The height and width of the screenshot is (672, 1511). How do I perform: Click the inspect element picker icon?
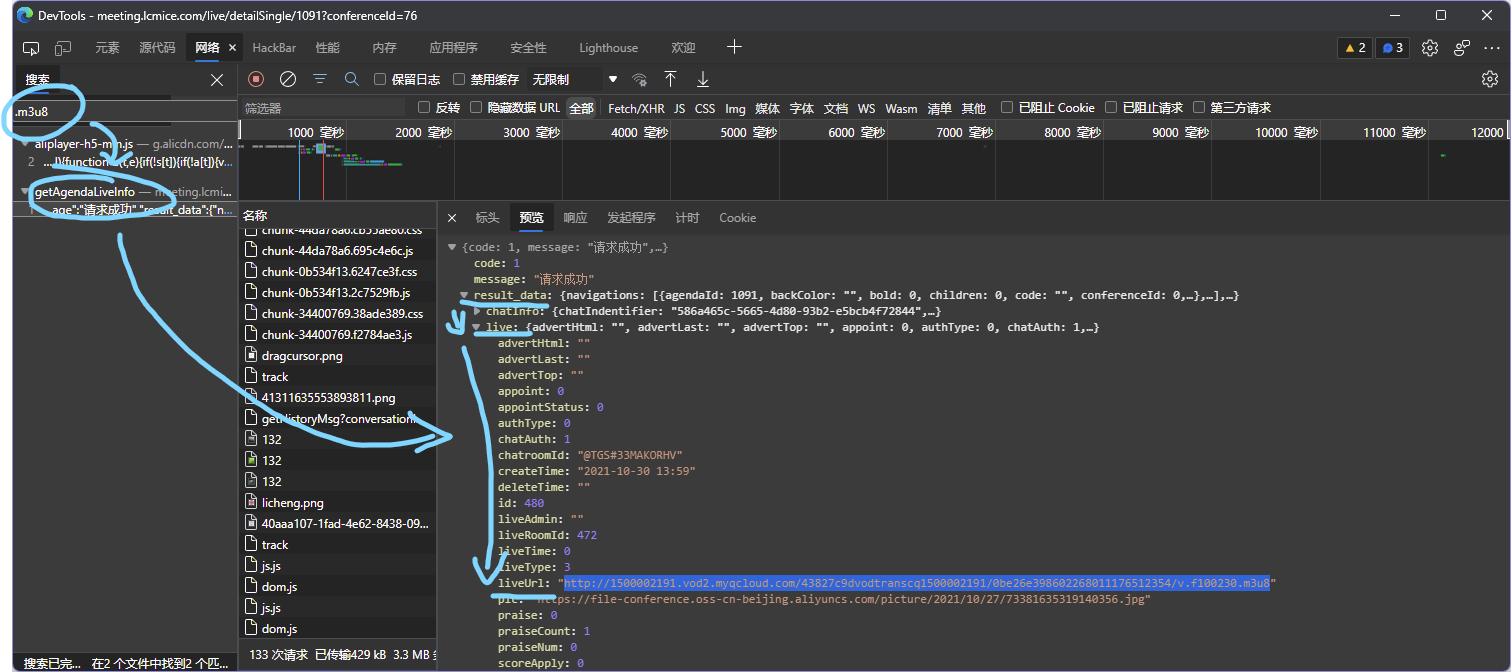pyautogui.click(x=31, y=48)
